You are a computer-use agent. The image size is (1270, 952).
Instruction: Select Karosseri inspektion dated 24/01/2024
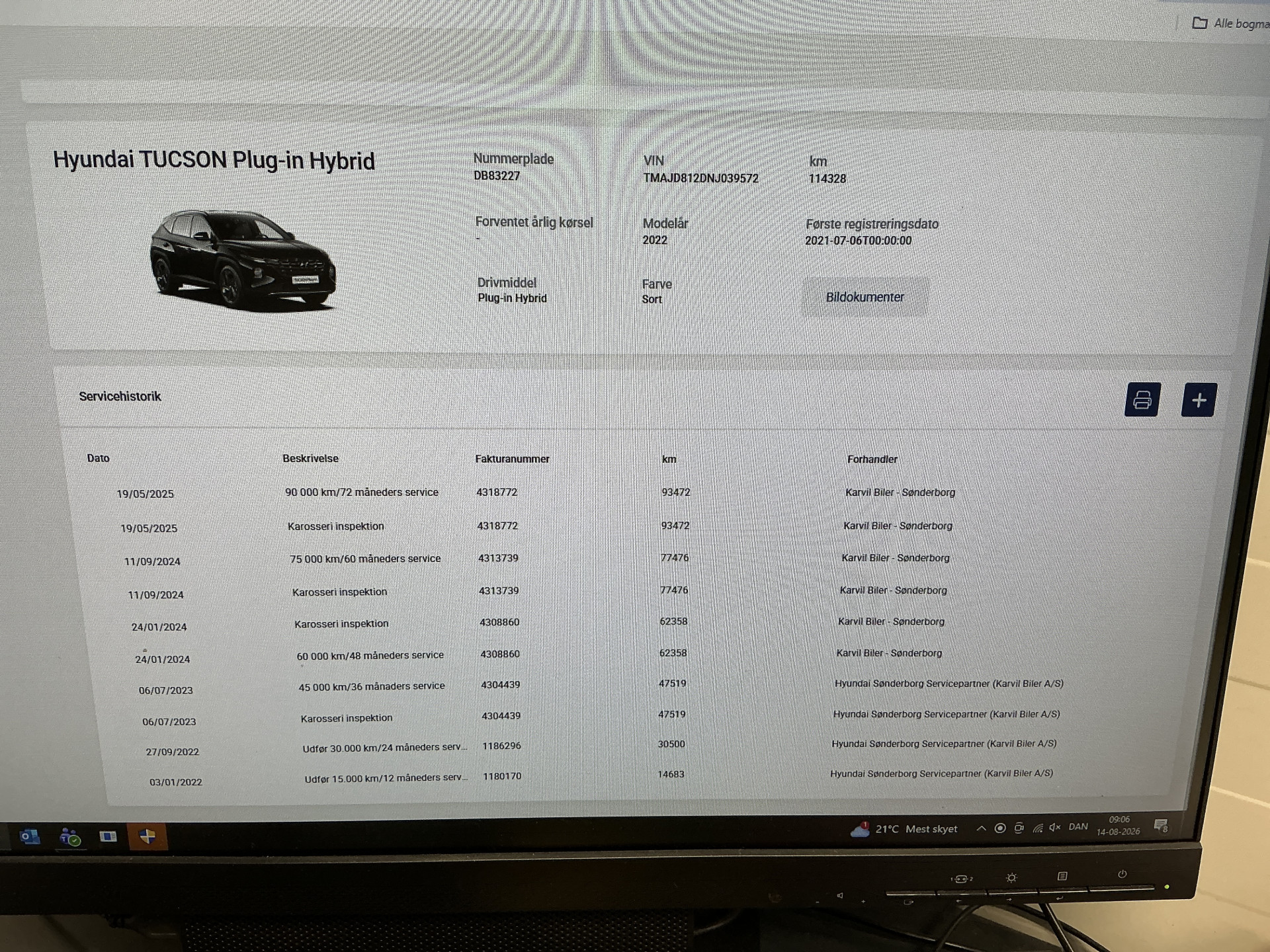[x=341, y=623]
